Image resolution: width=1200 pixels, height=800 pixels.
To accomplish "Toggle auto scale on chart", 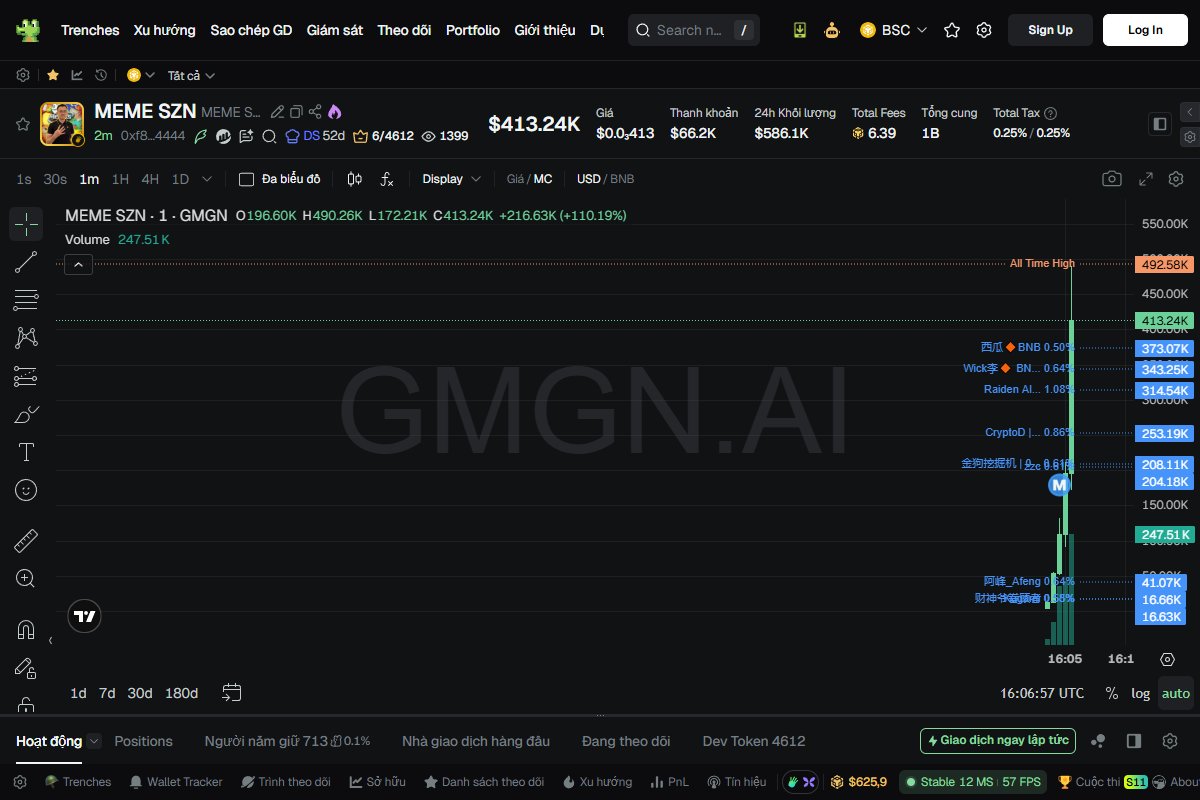I will 1176,693.
